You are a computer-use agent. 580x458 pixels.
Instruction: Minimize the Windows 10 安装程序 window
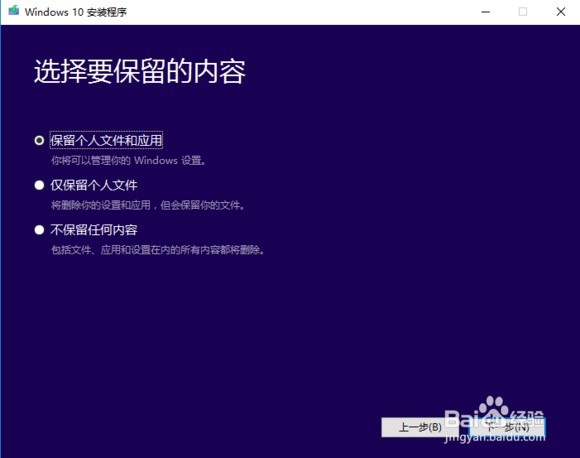(486, 12)
